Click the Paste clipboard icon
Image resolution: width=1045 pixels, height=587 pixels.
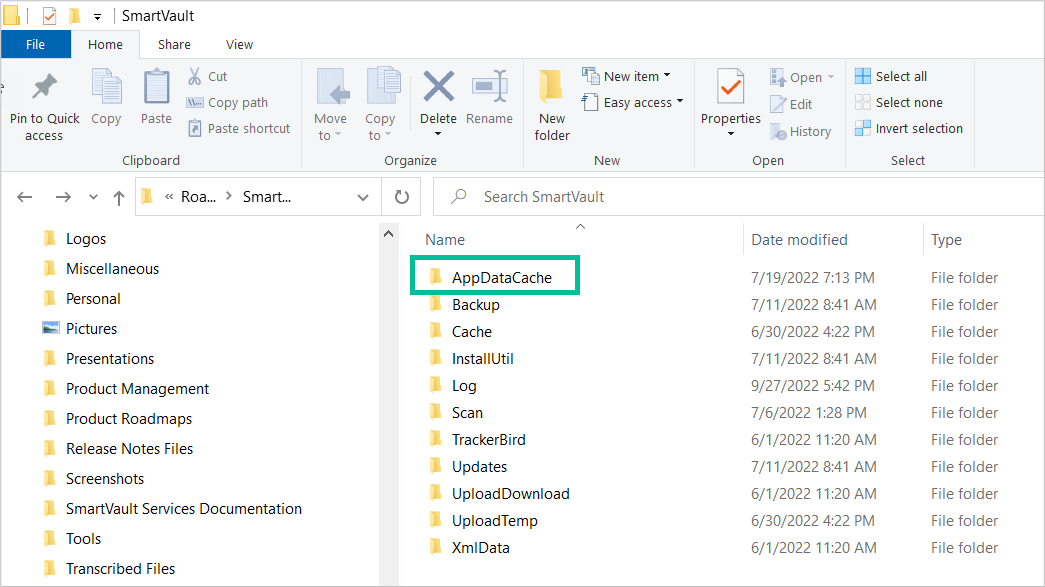[156, 88]
